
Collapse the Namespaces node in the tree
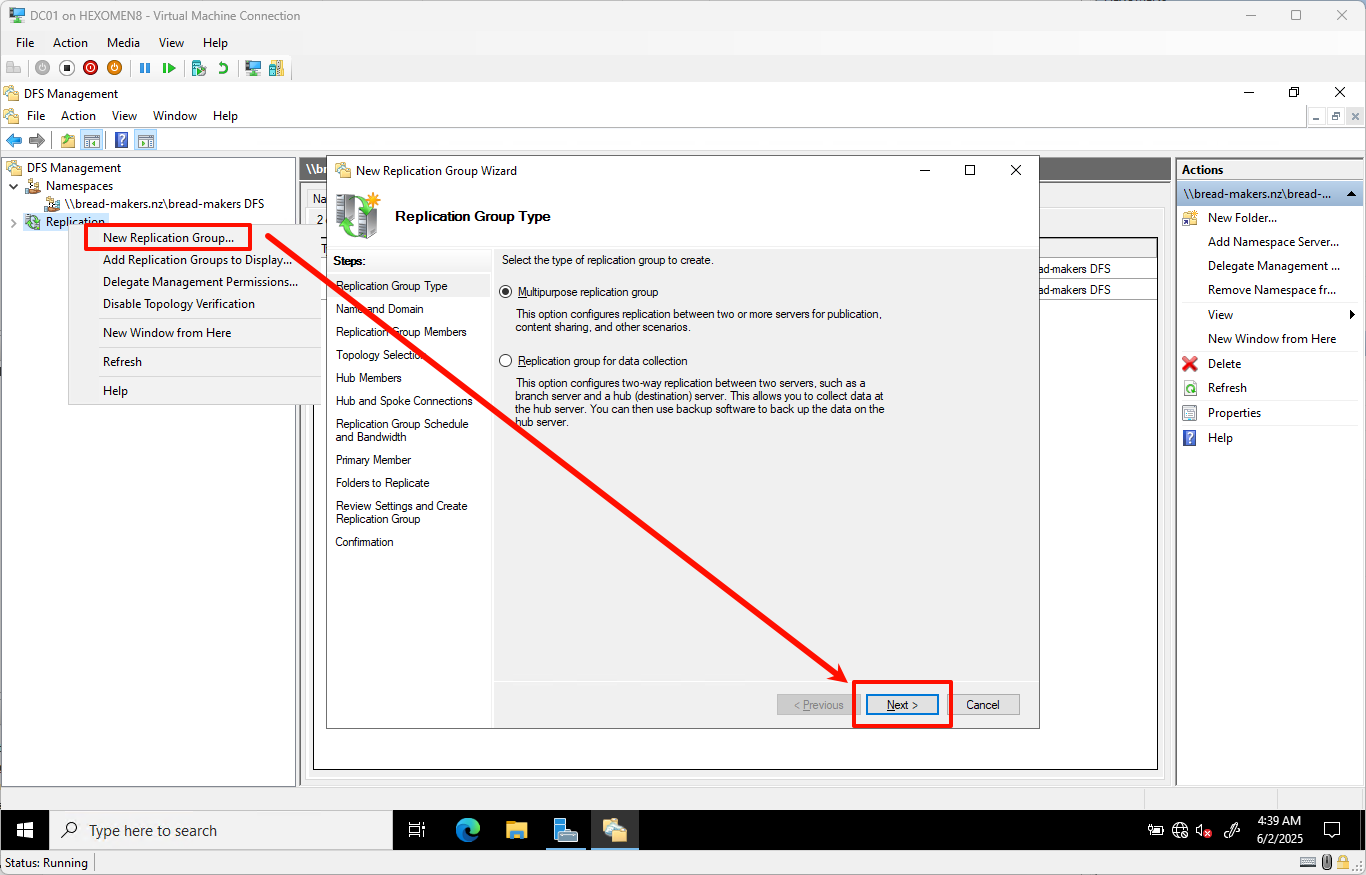coord(13,185)
